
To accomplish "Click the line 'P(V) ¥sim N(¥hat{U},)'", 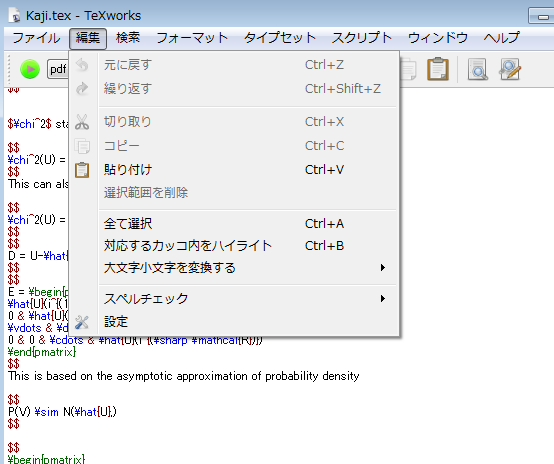I will 62,412.
